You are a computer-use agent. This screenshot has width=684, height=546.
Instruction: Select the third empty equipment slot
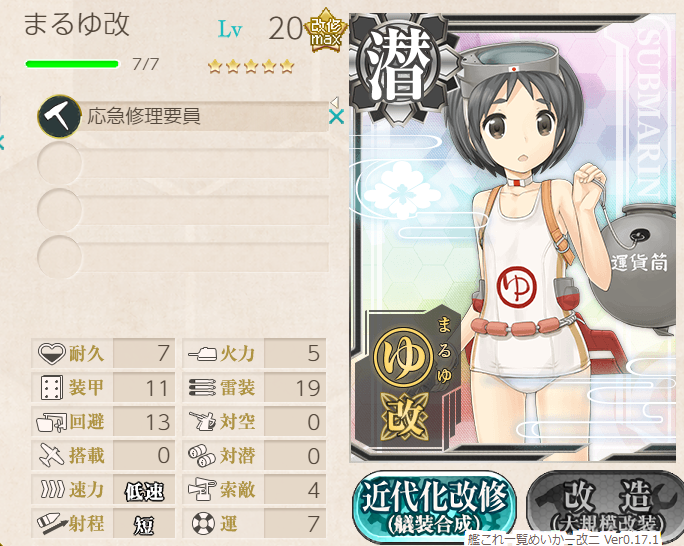(183, 210)
